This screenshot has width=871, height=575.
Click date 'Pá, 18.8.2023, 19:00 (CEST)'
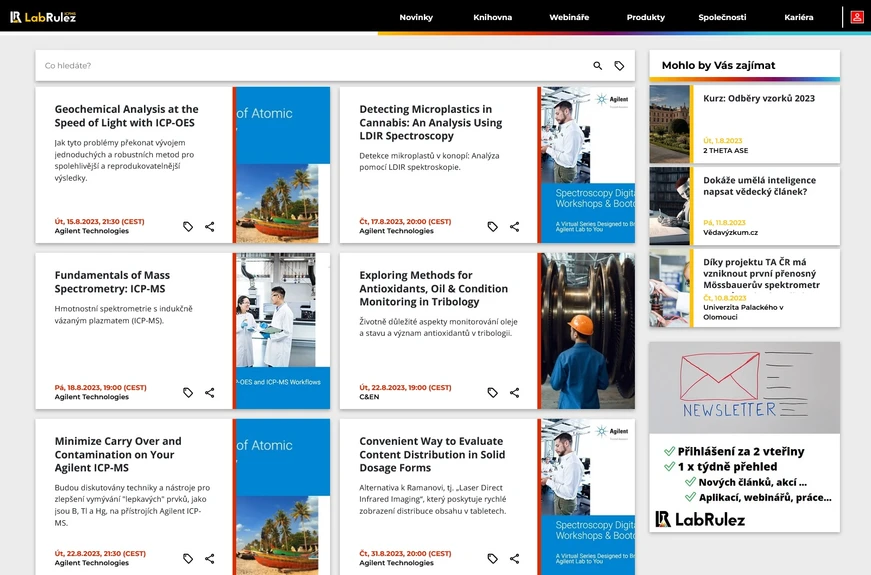(101, 387)
